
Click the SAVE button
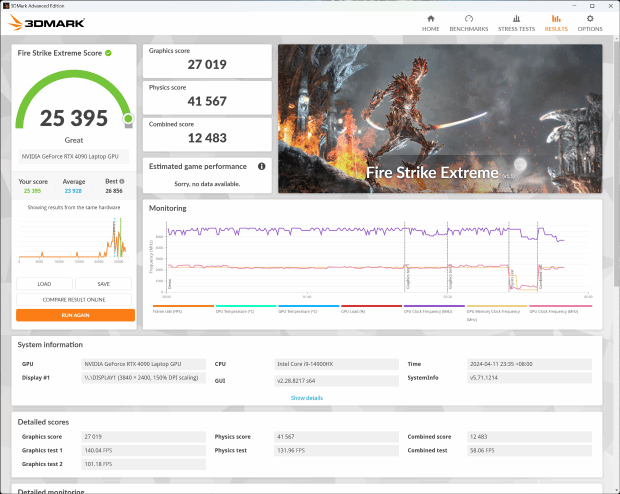(x=104, y=284)
